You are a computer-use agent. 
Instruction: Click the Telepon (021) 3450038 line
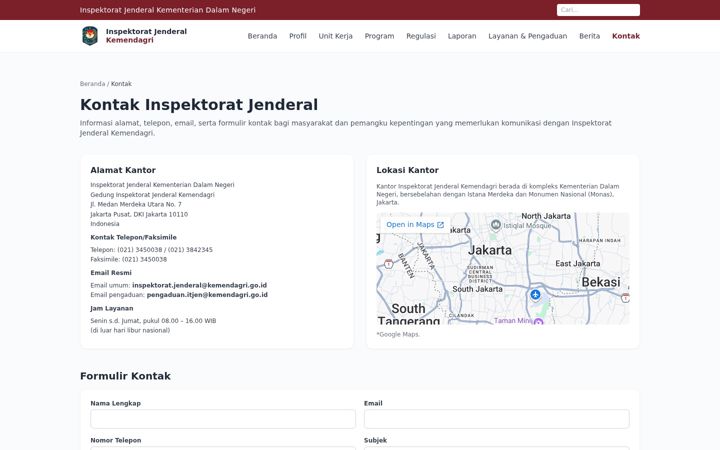coord(152,250)
